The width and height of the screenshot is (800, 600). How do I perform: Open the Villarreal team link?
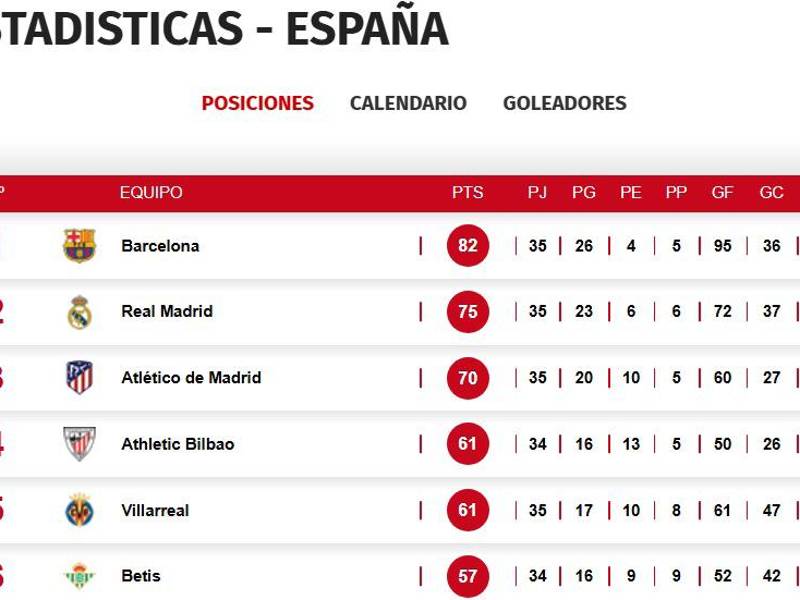pos(155,510)
